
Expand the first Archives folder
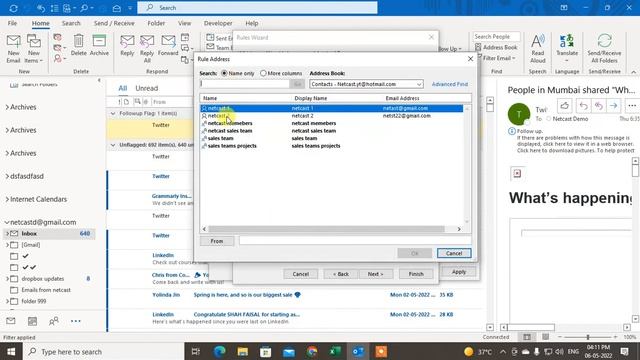(x=7, y=107)
